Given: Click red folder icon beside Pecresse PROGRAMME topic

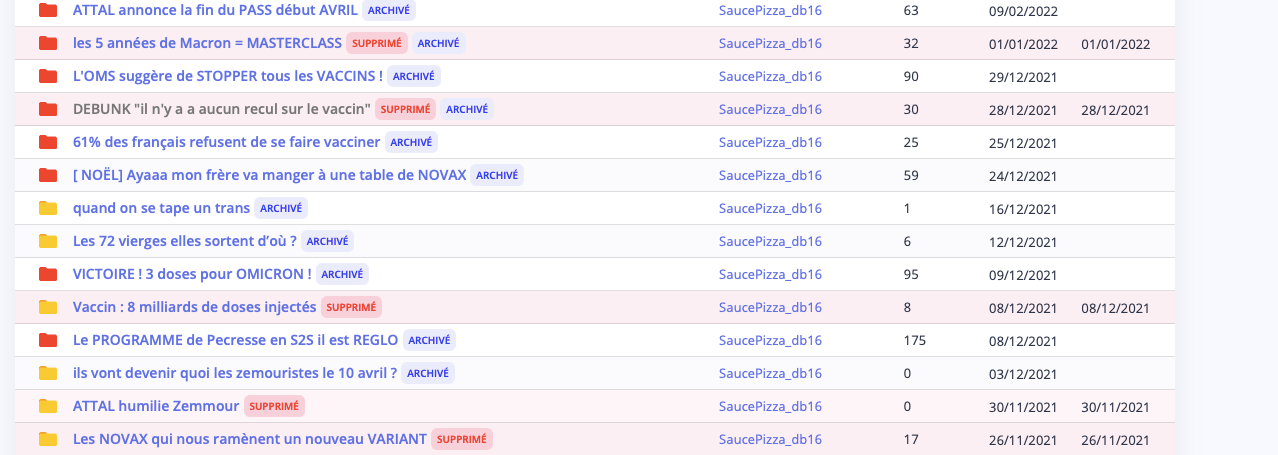Looking at the screenshot, I should [x=47, y=340].
